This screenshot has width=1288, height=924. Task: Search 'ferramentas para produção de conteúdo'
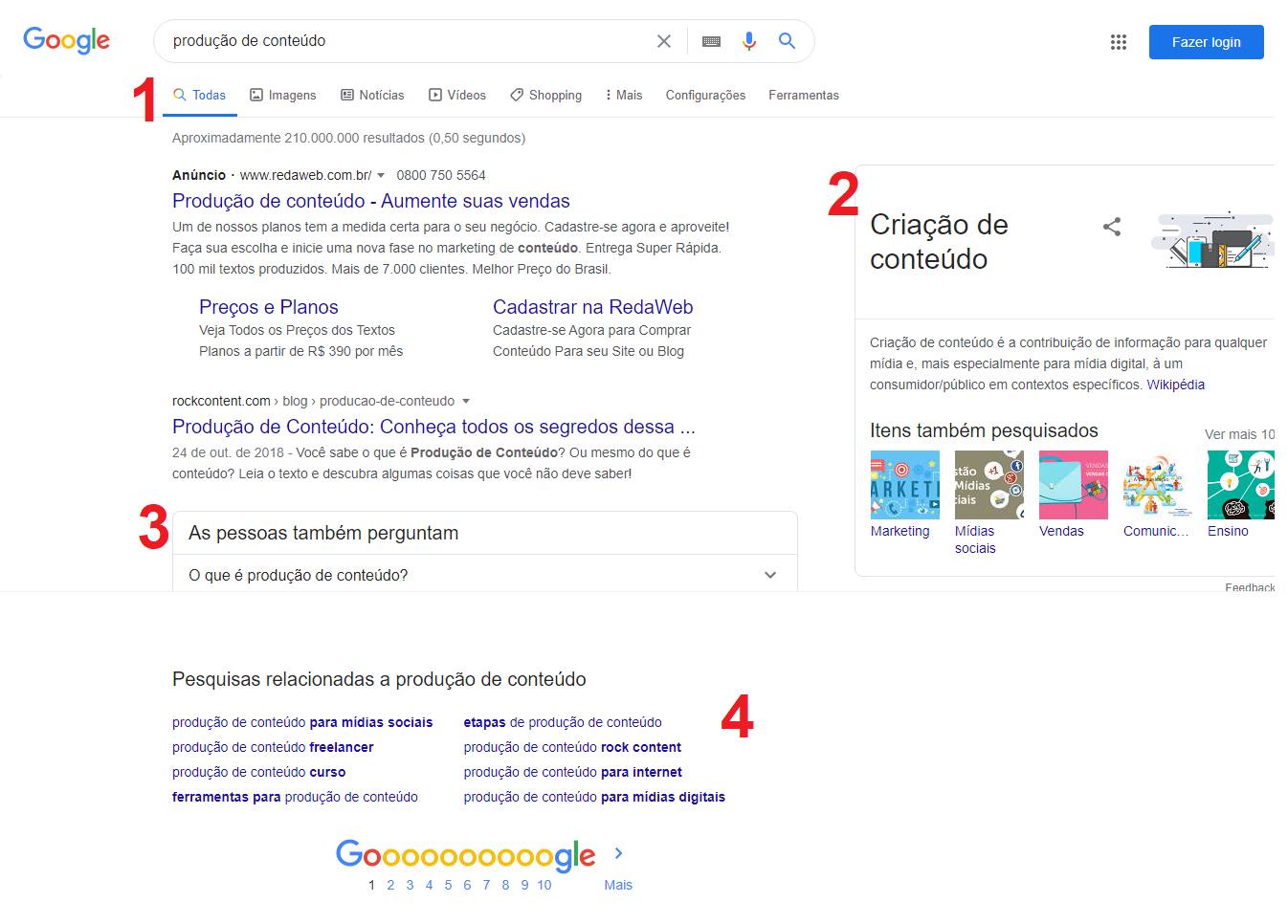pyautogui.click(x=295, y=797)
